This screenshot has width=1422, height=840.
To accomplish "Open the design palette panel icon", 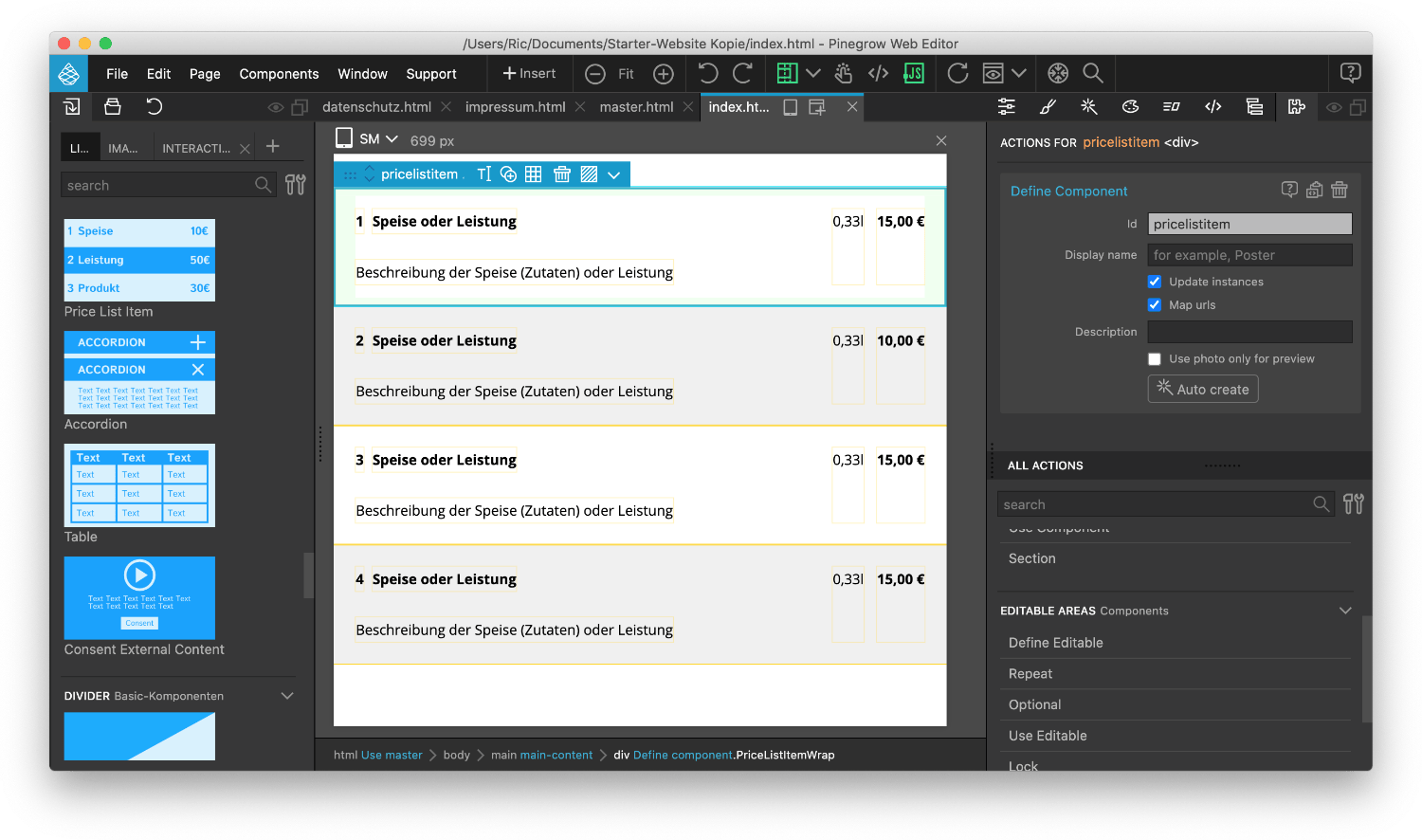I will (1130, 107).
